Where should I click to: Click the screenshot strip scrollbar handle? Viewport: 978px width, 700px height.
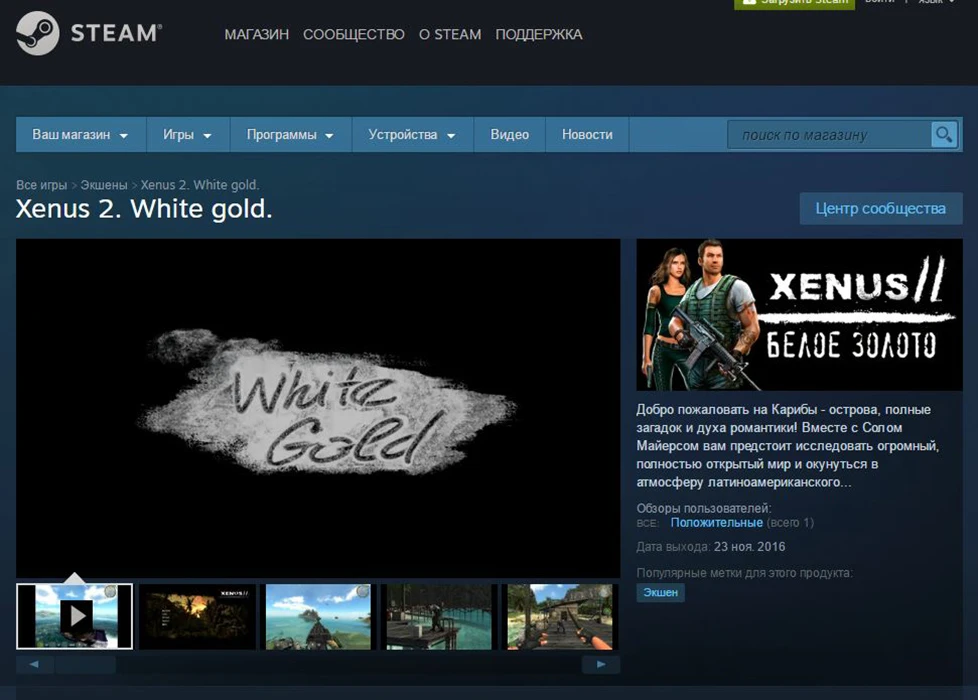85,664
